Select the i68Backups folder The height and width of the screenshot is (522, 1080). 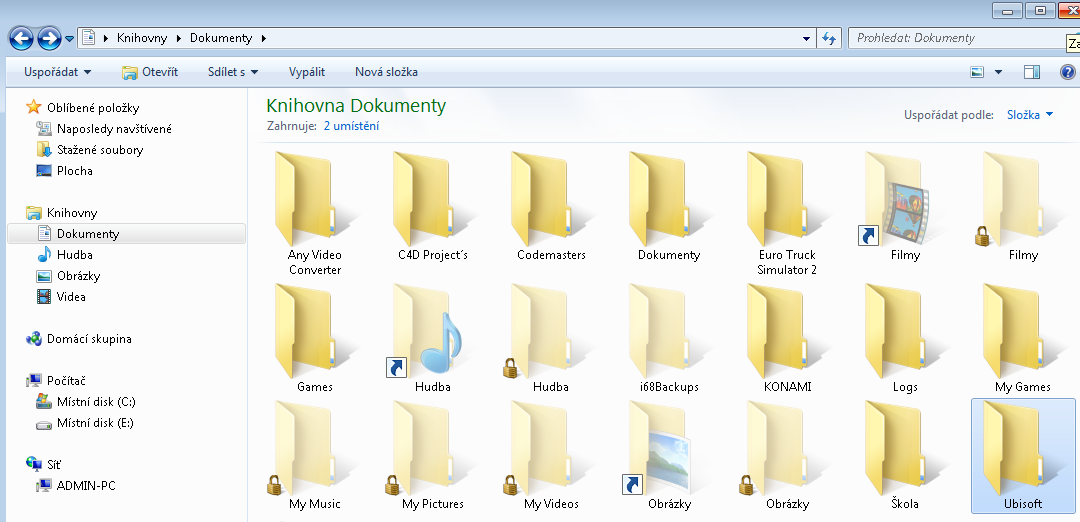[x=669, y=337]
